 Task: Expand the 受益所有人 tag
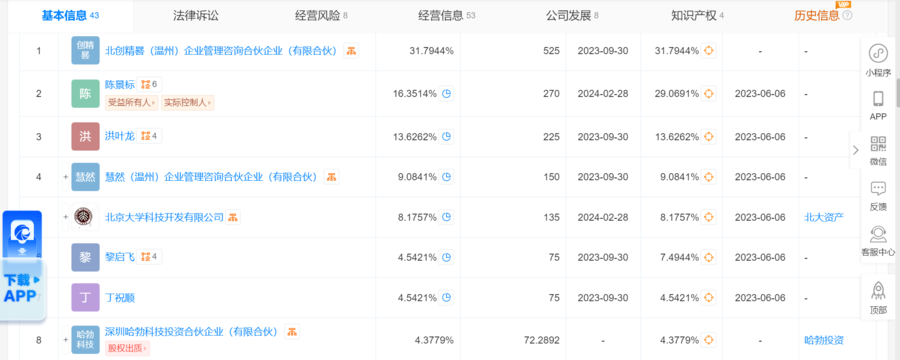point(131,103)
